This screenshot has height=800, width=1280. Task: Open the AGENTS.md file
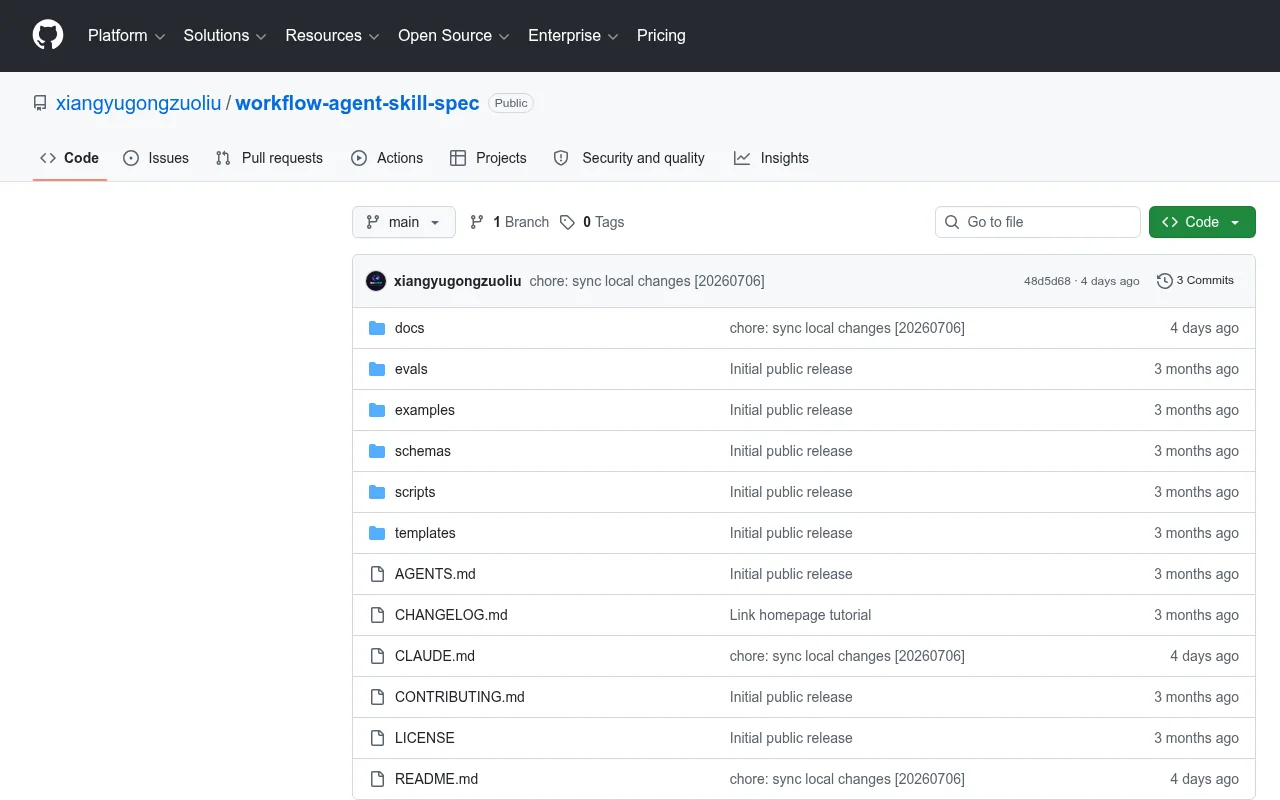point(435,574)
